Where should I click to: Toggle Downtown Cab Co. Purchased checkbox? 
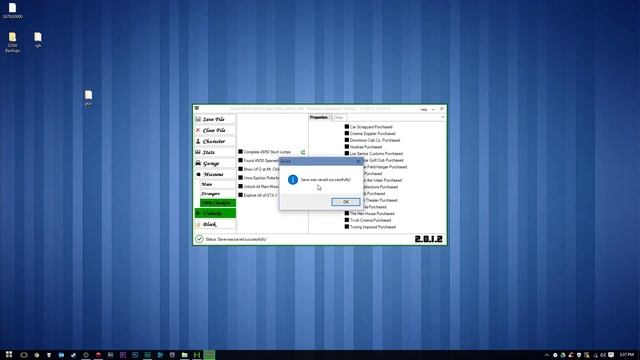point(347,140)
